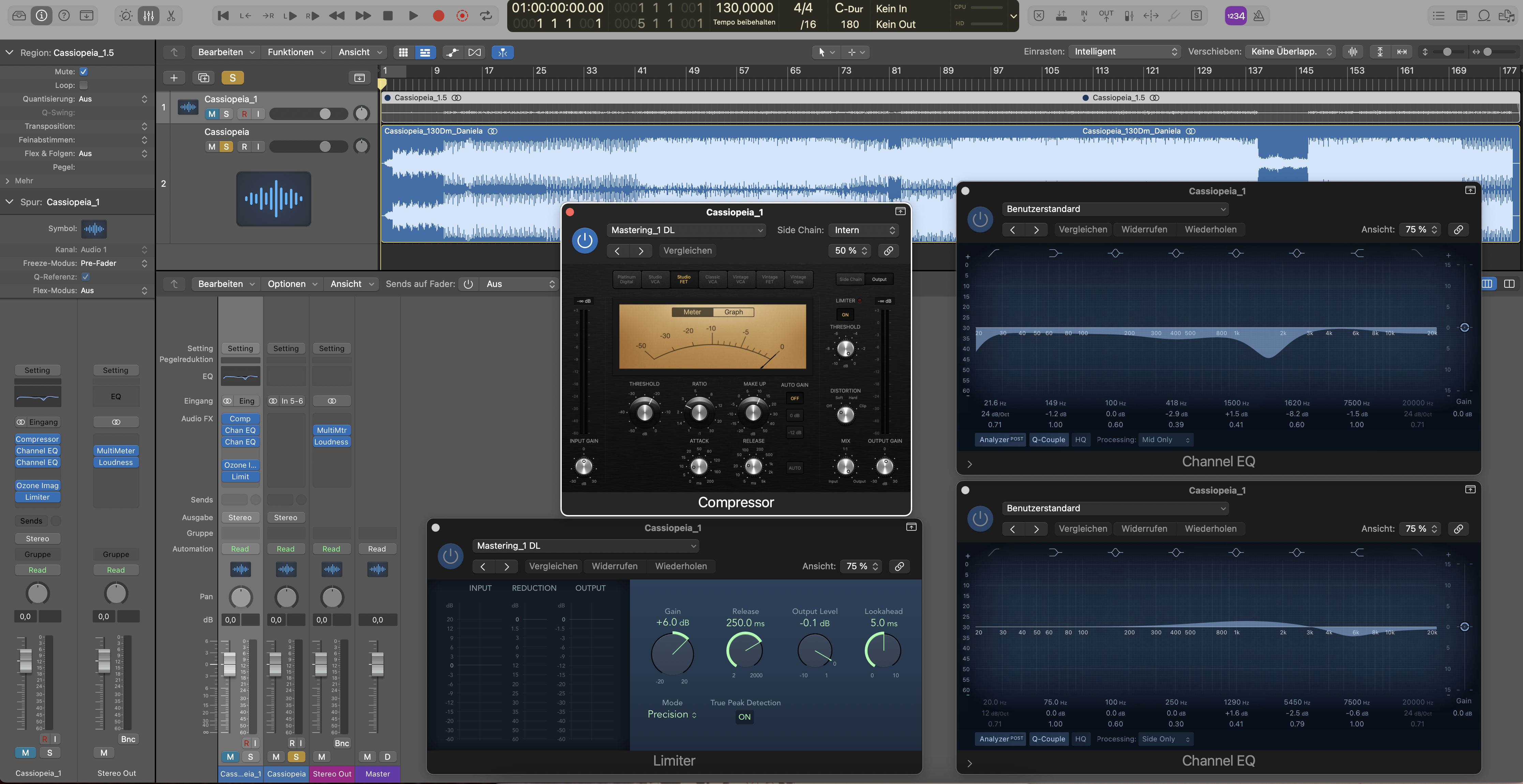Open the library inbox icon
The width and height of the screenshot is (1523, 784).
click(x=19, y=16)
